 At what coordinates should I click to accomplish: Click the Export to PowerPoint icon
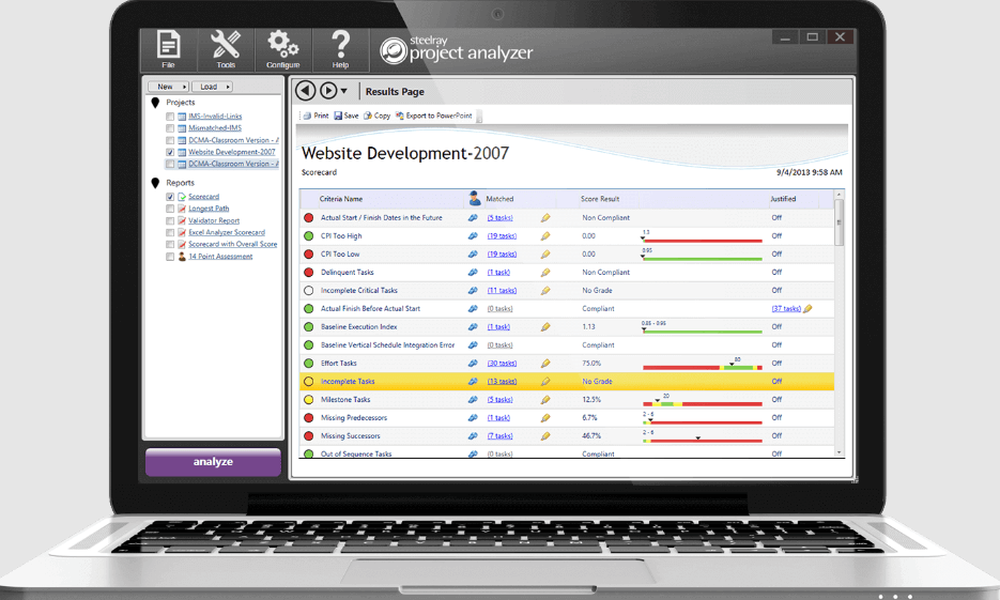point(398,114)
